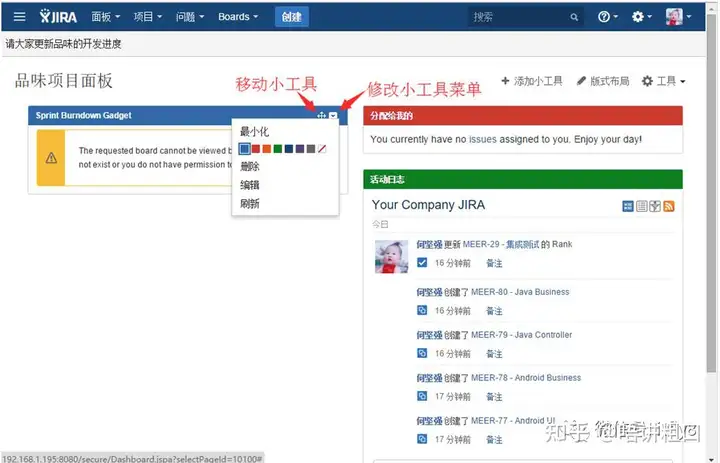Open MEER-79 - Java Controller link

[x=522, y=335]
